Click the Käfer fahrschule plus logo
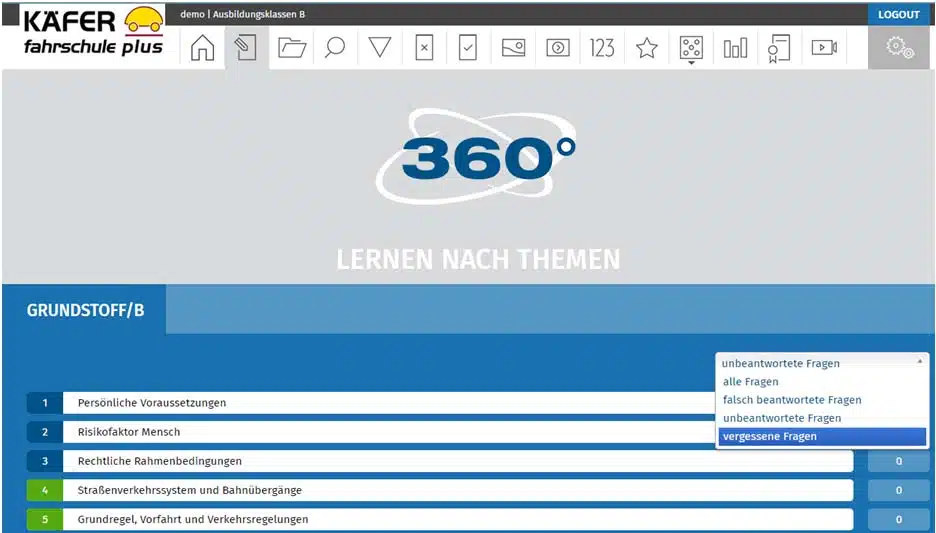936x533 pixels. click(x=92, y=33)
